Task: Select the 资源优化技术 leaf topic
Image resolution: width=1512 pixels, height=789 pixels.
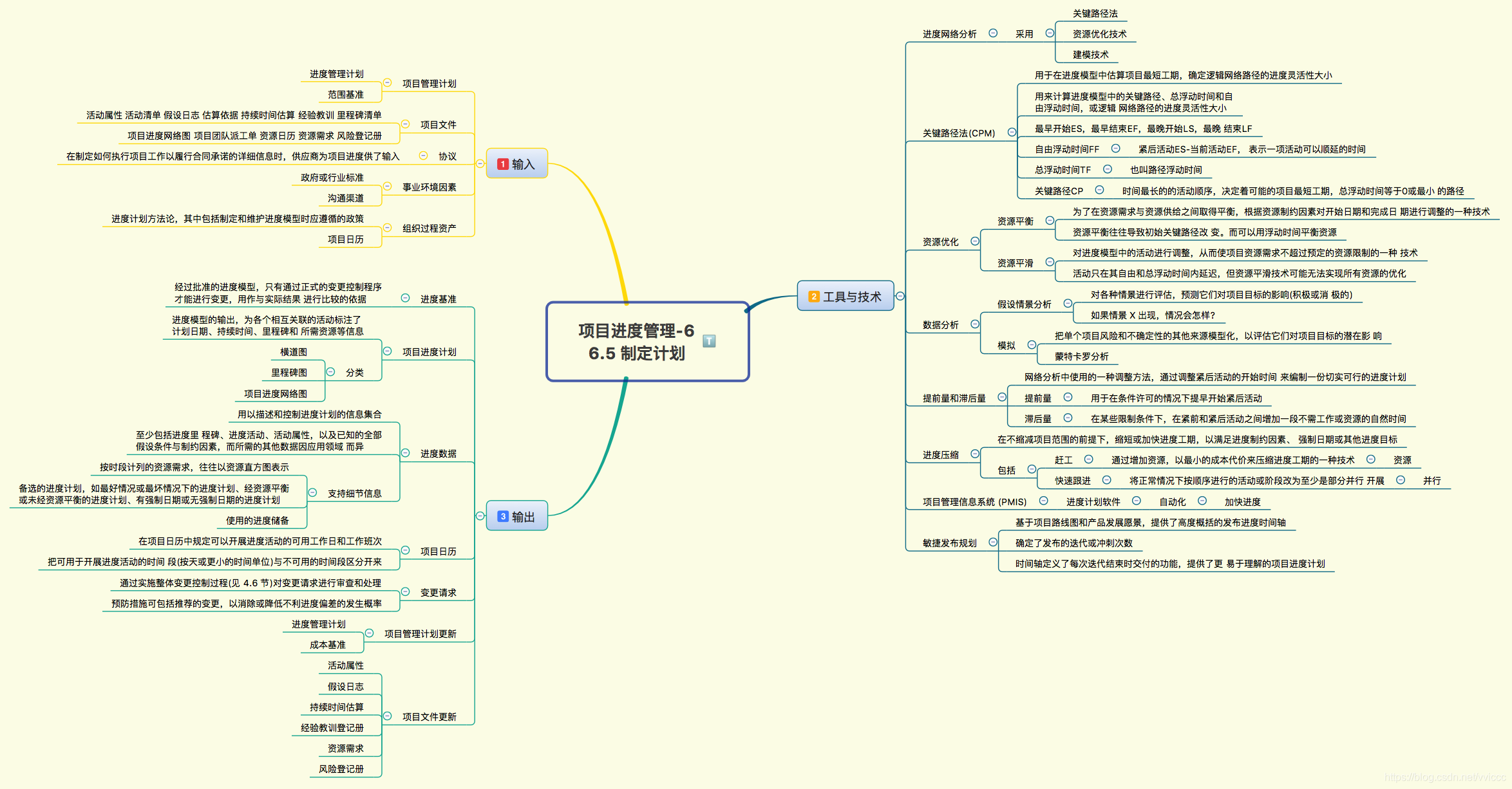Action: tap(1099, 34)
